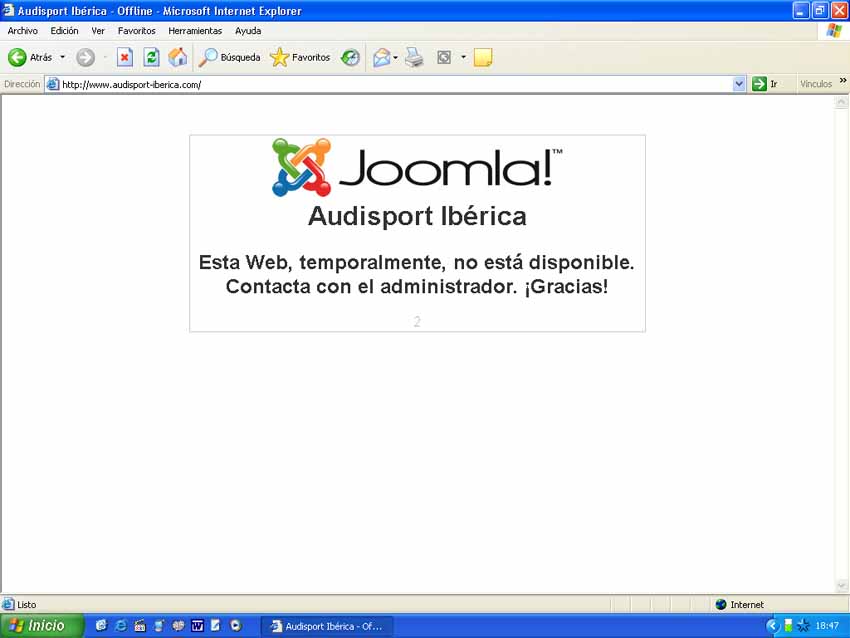Click the Joomla! logo image
The image size is (850, 638).
pyautogui.click(x=417, y=167)
